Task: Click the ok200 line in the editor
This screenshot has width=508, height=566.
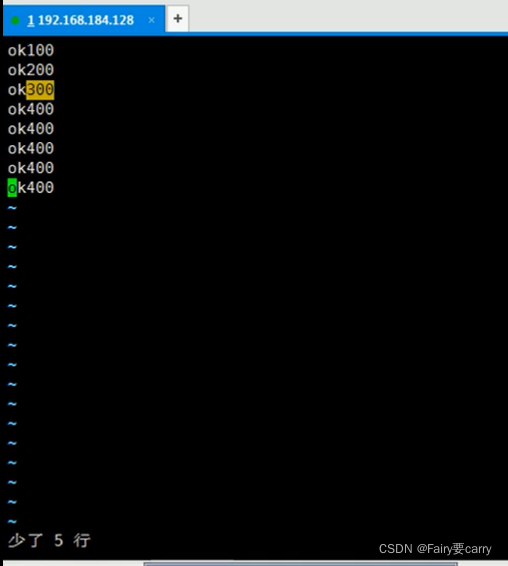Action: (31, 70)
